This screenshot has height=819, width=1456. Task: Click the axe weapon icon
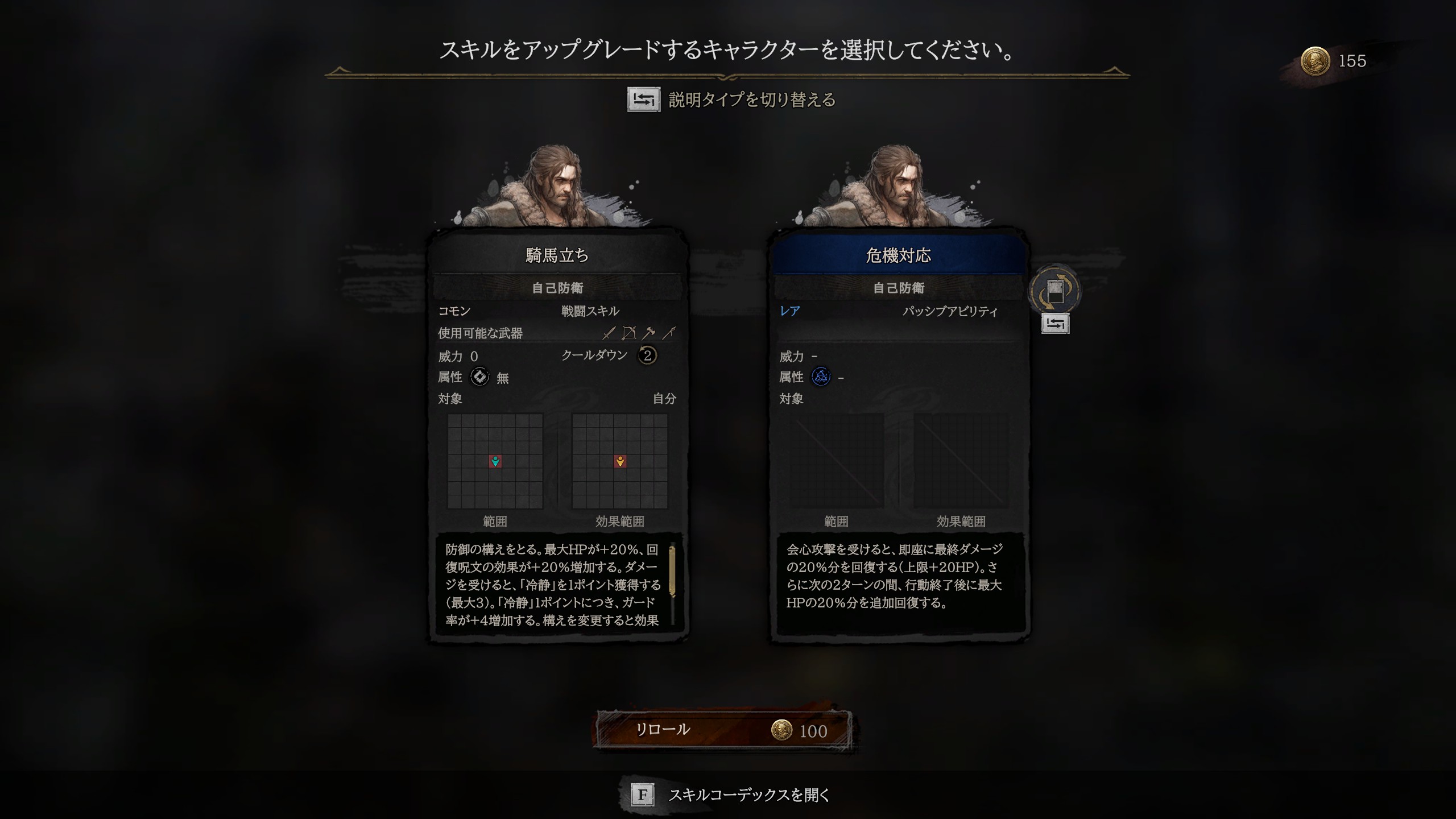(x=649, y=333)
